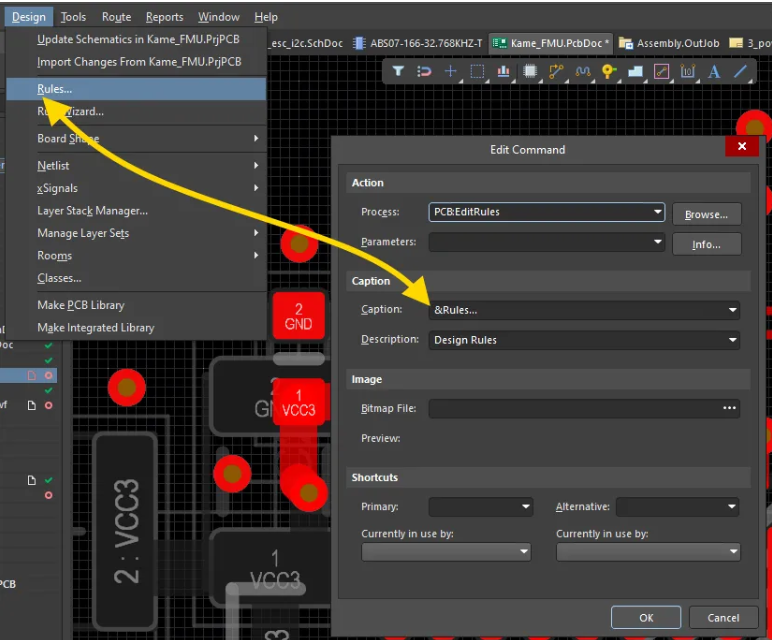Click the place dimension icon
The width and height of the screenshot is (772, 640).
tap(687, 72)
